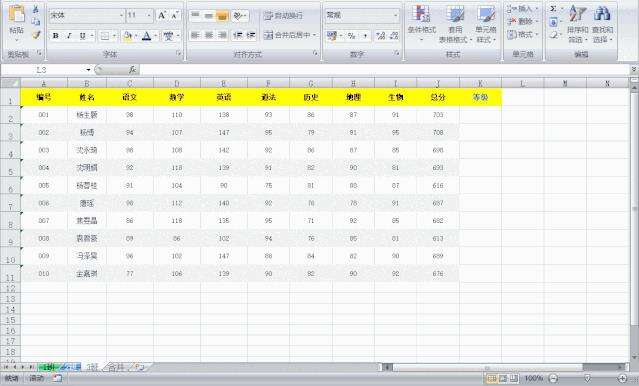
Task: Click the insert function fx icon
Action: (132, 70)
